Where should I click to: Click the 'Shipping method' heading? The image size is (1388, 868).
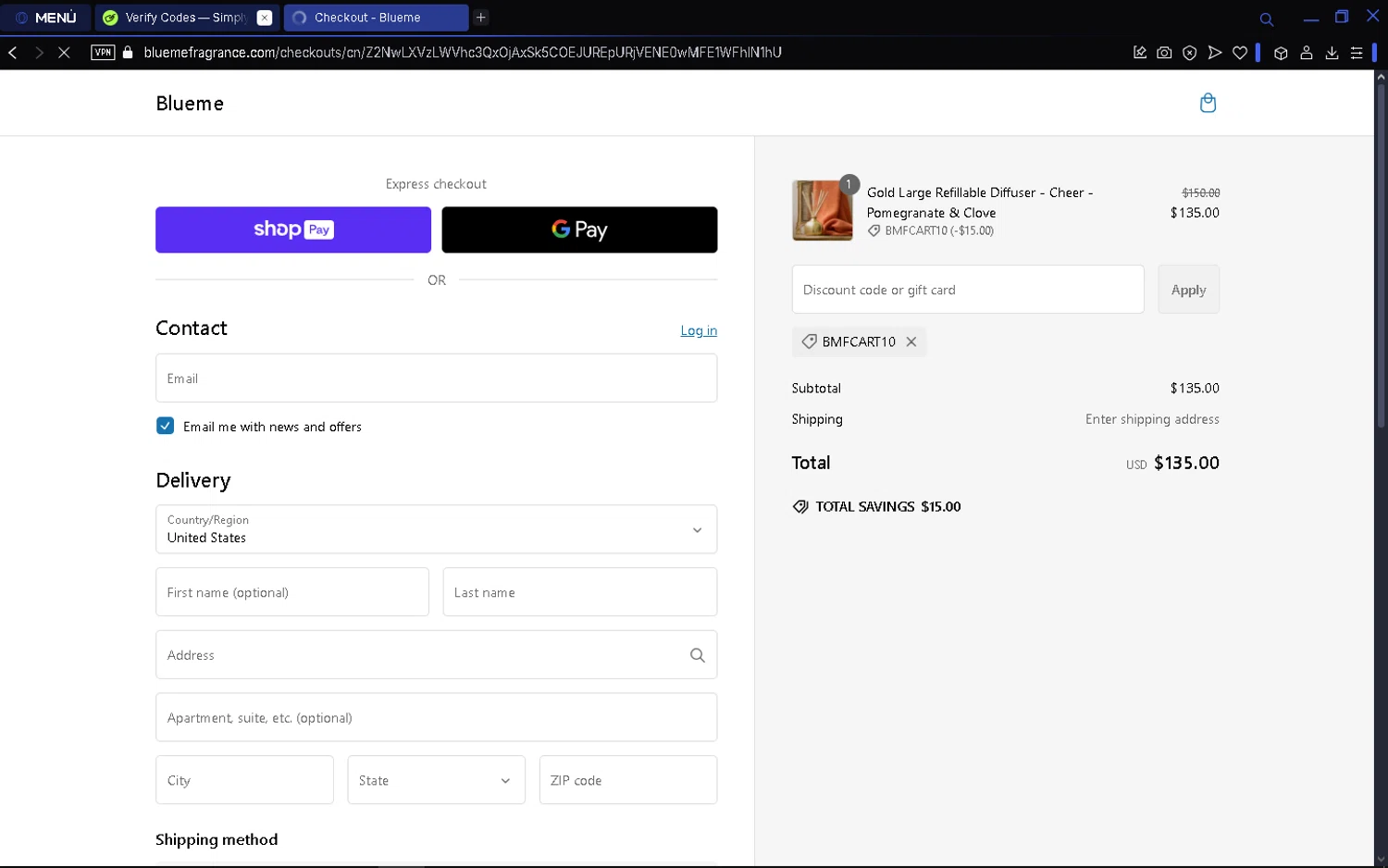(x=217, y=839)
